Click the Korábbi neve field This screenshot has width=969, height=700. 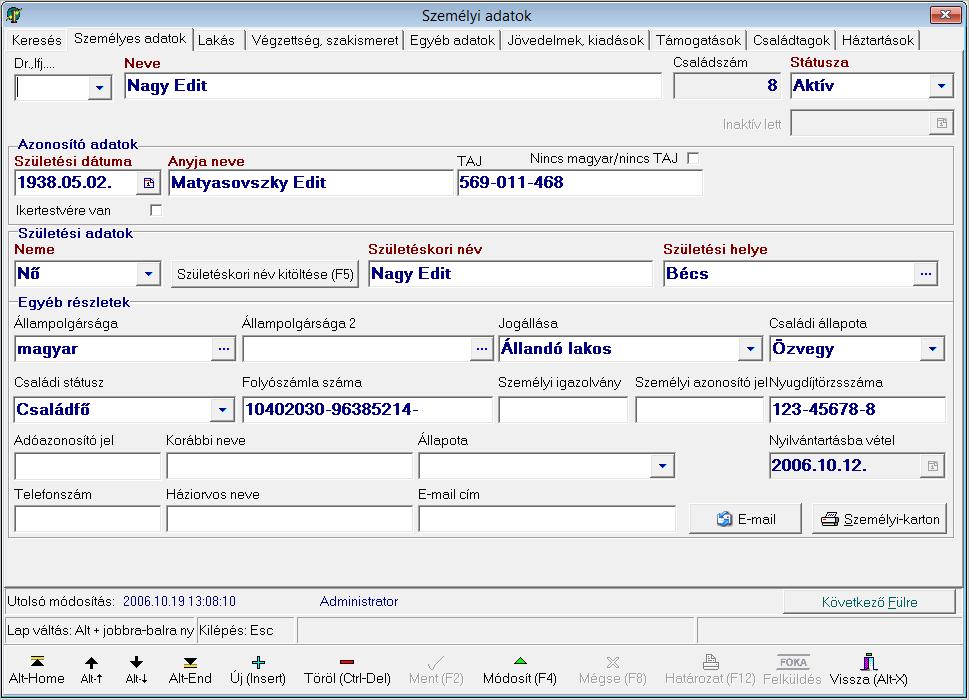(289, 466)
